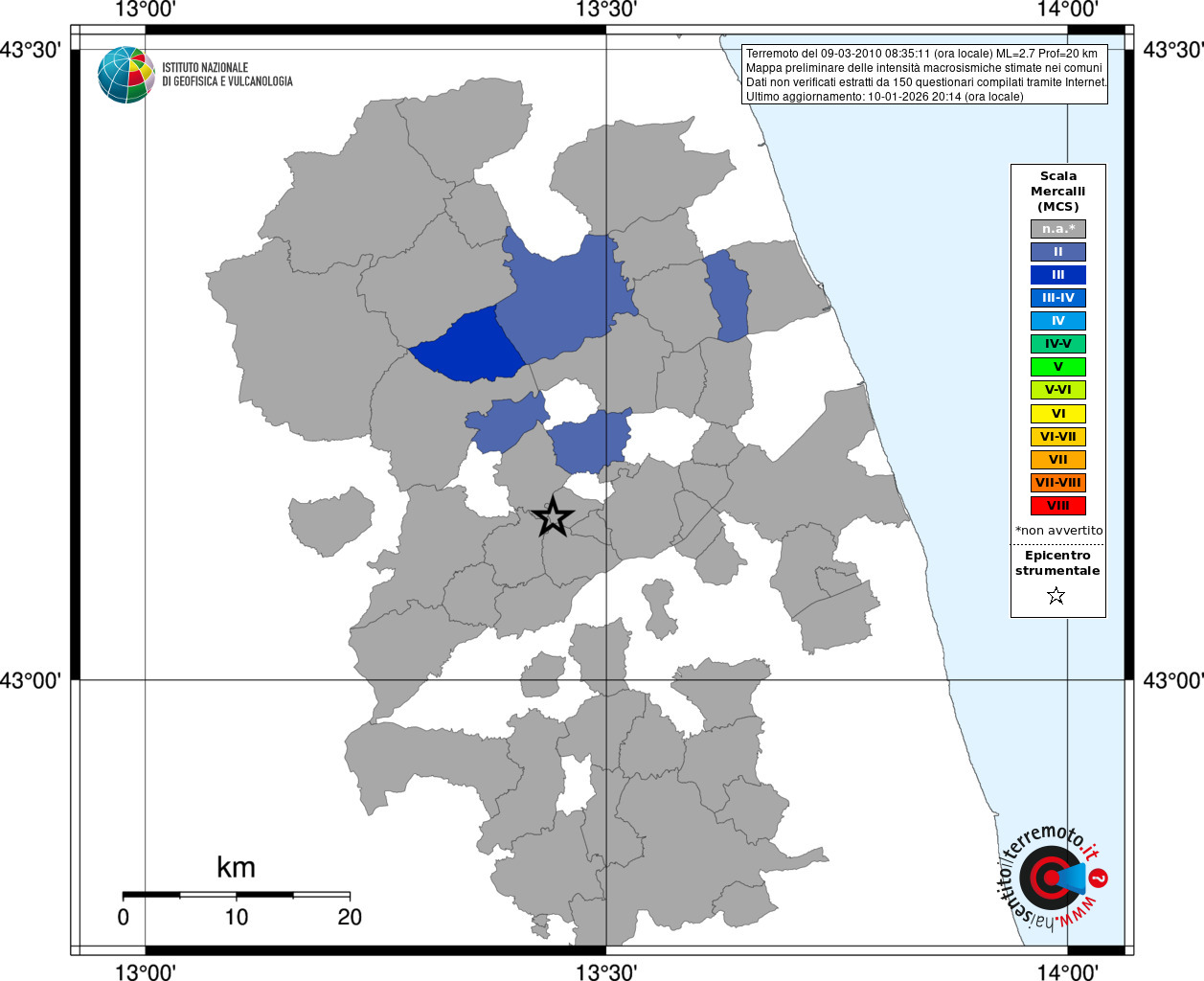Click the Scala Mercalli (MCS) legend title
This screenshot has width=1204, height=981.
coord(1058,192)
